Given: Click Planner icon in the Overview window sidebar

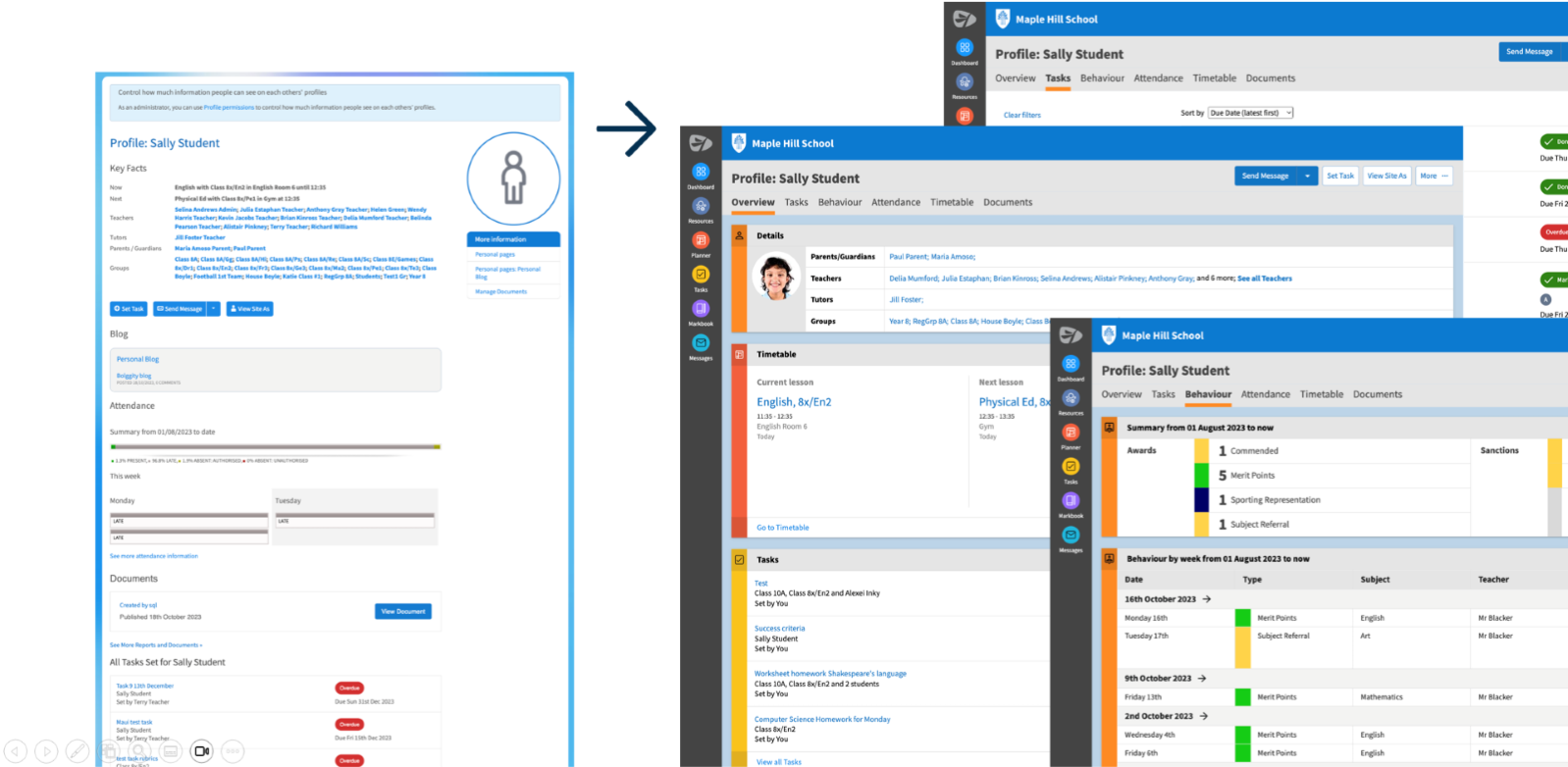Looking at the screenshot, I should coord(701,240).
